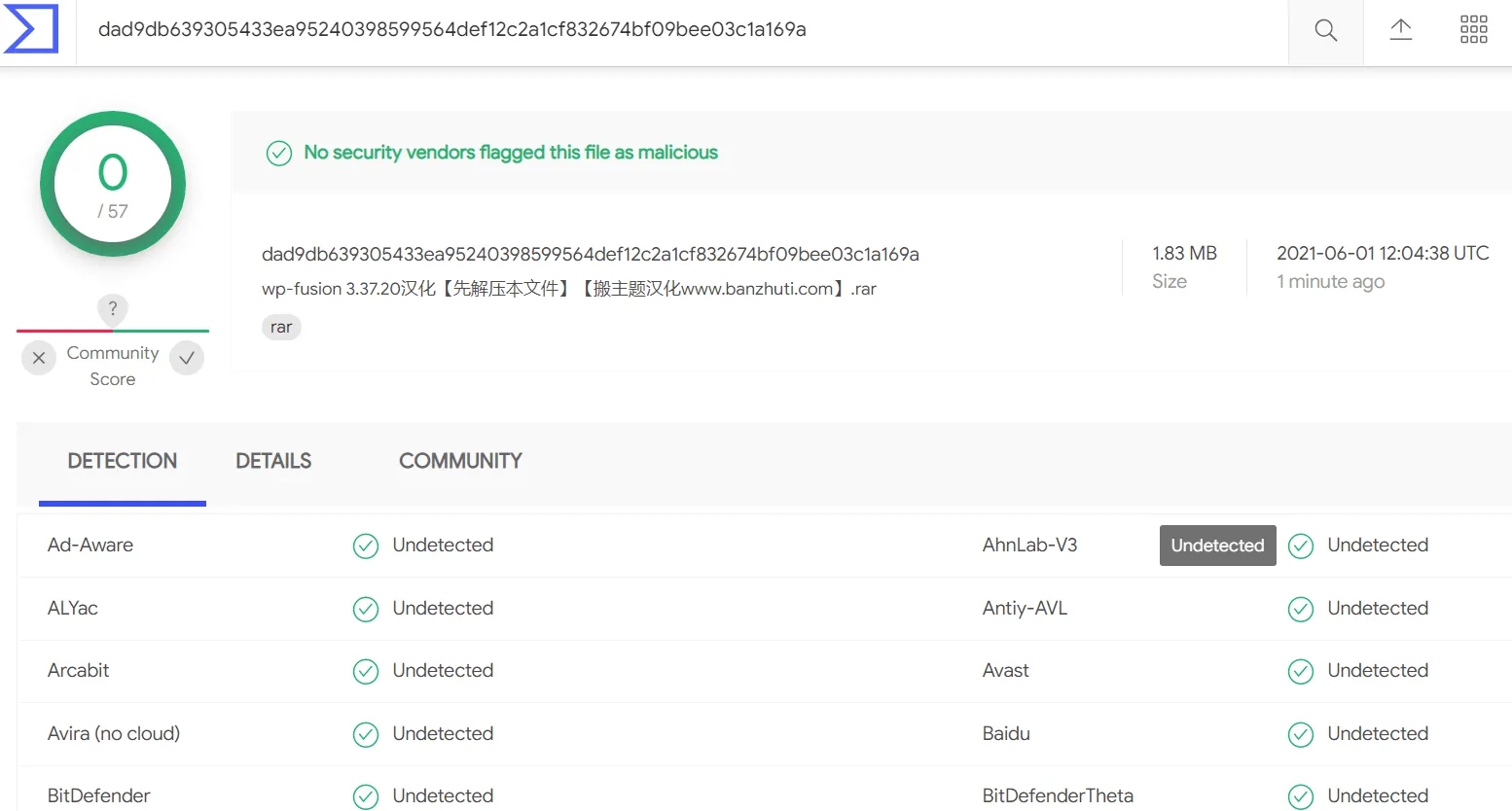Vote harmless with community checkmark icon
Viewport: 1512px width, 811px height.
click(x=187, y=358)
